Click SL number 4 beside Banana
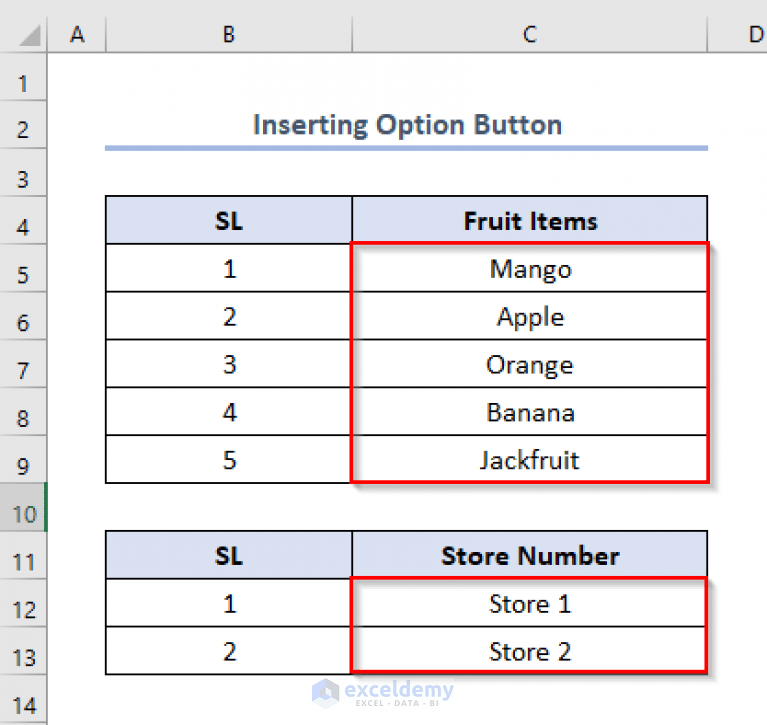The height and width of the screenshot is (725, 767). [x=229, y=412]
